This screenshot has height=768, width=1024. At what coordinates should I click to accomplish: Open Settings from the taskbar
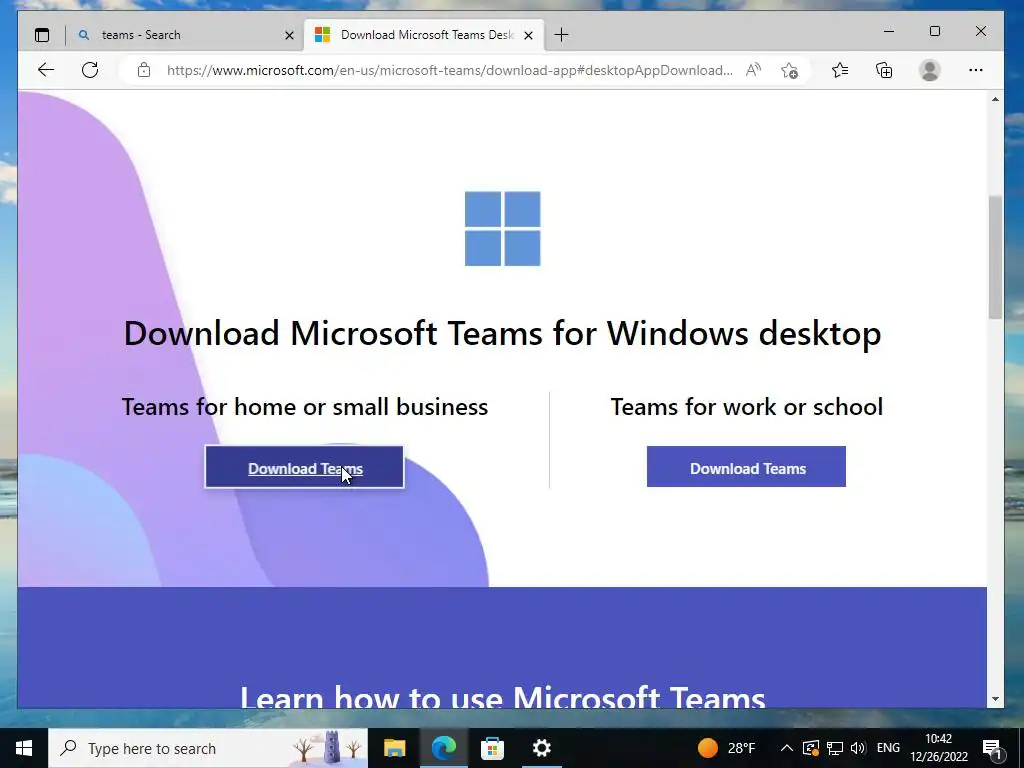click(x=541, y=748)
